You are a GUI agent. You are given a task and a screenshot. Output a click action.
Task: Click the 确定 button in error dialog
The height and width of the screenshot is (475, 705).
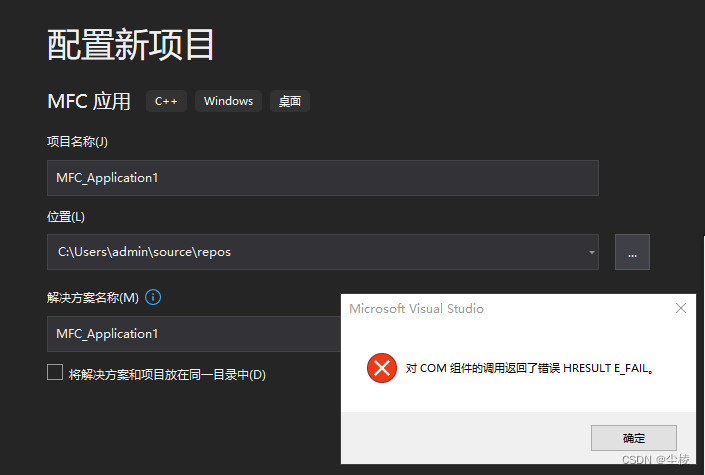pos(634,438)
